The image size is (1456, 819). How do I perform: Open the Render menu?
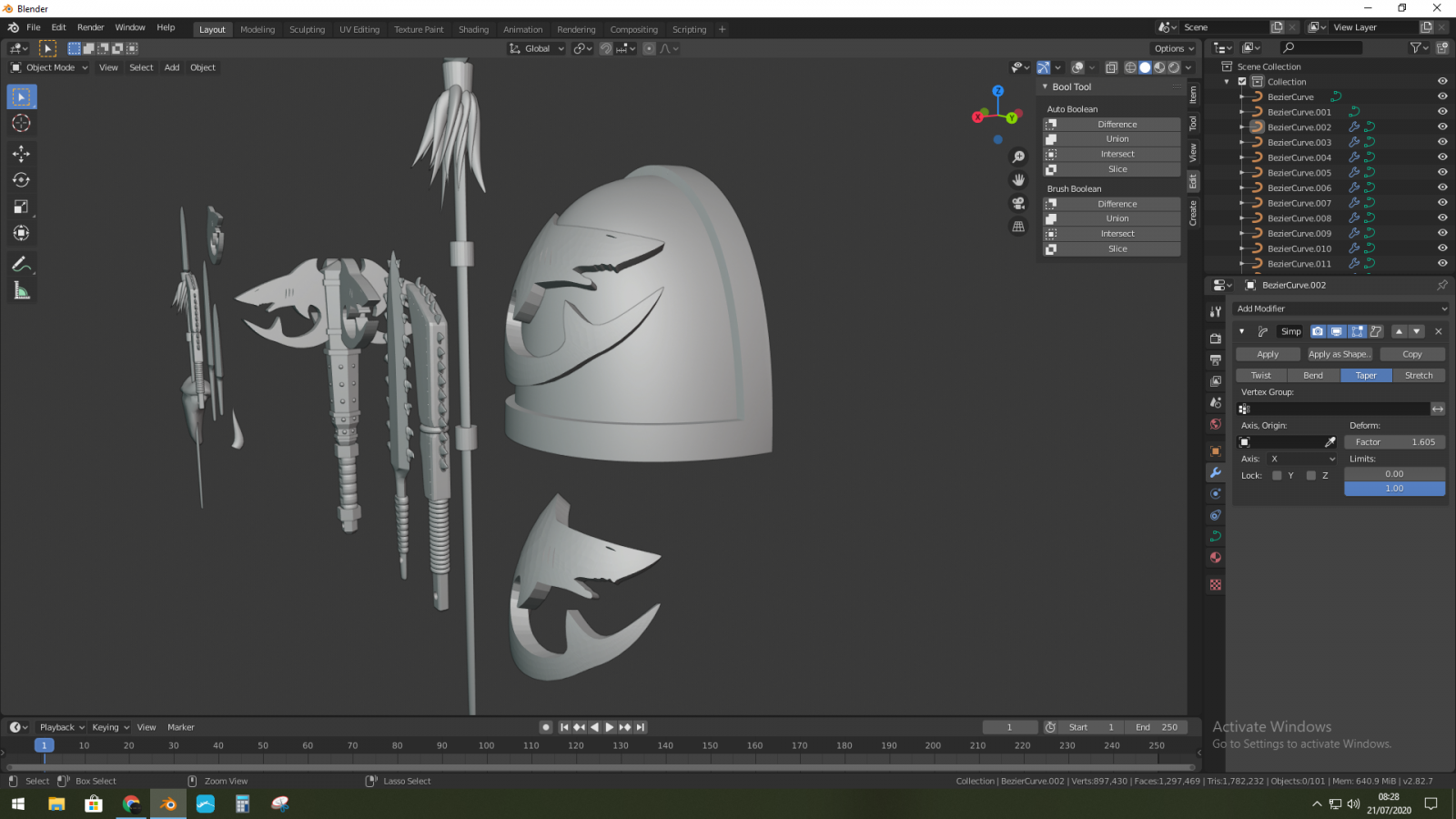[90, 27]
